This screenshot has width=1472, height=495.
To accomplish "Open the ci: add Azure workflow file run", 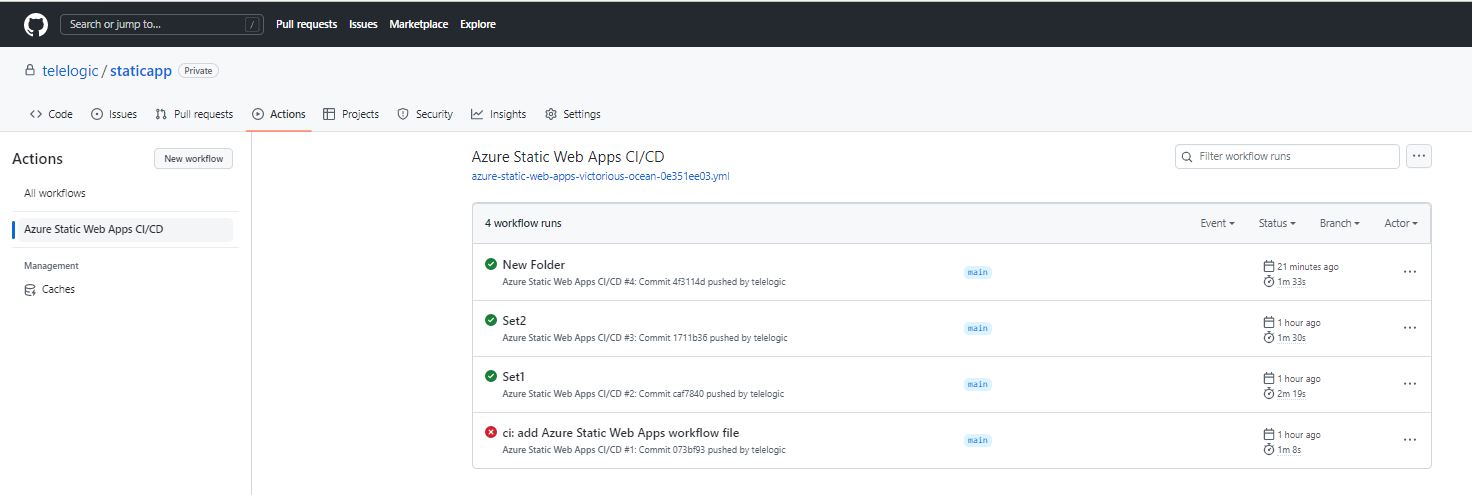I will (x=620, y=433).
